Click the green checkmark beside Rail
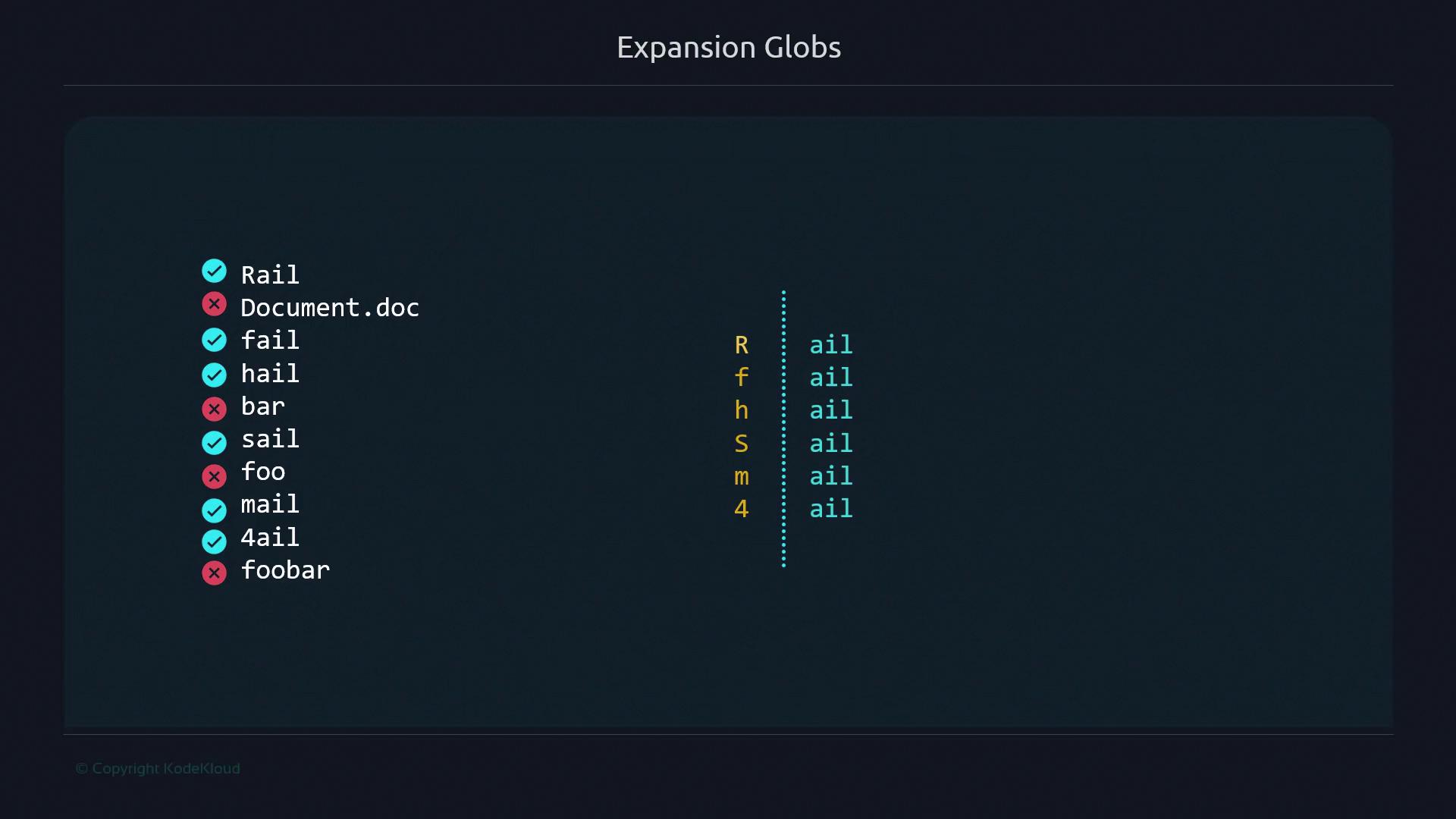This screenshot has width=1456, height=819. coord(214,271)
